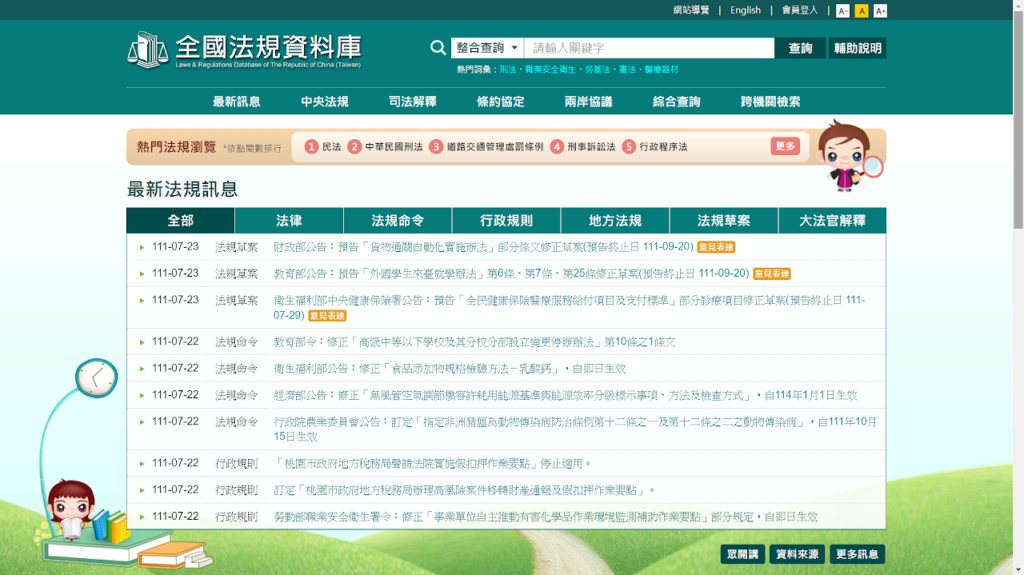Click number 2 badge for 中華民國刑法

click(354, 147)
